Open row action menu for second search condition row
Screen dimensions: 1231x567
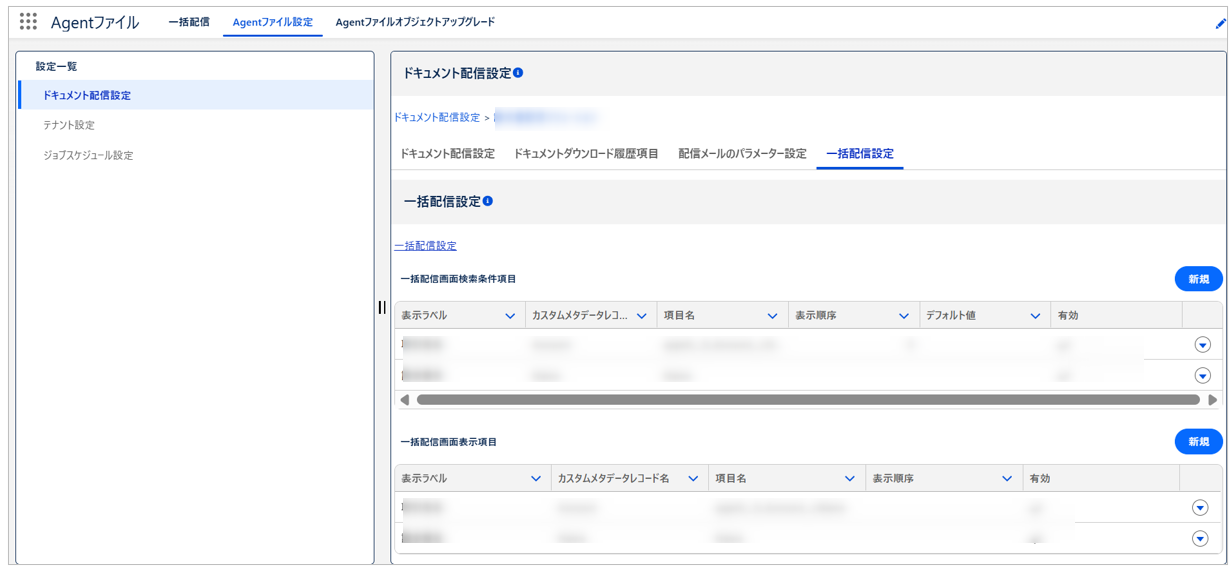(1202, 376)
